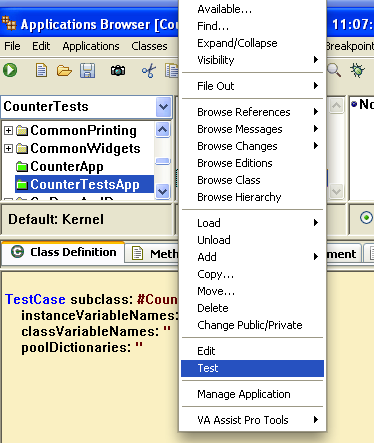Choose Delete from the context menu
Image resolution: width=374 pixels, height=443 pixels.
(x=252, y=308)
